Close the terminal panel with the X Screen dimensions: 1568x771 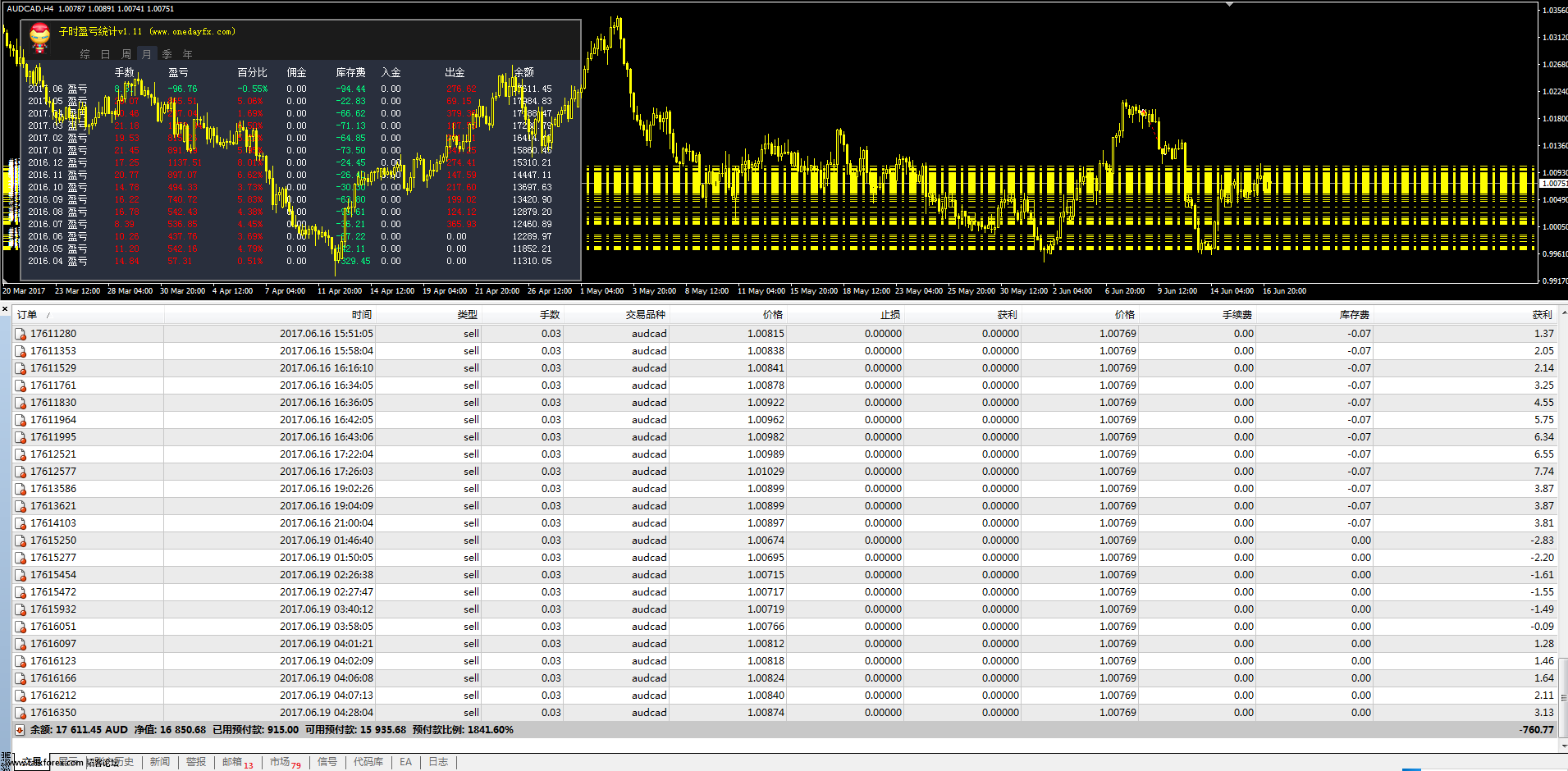click(5, 309)
